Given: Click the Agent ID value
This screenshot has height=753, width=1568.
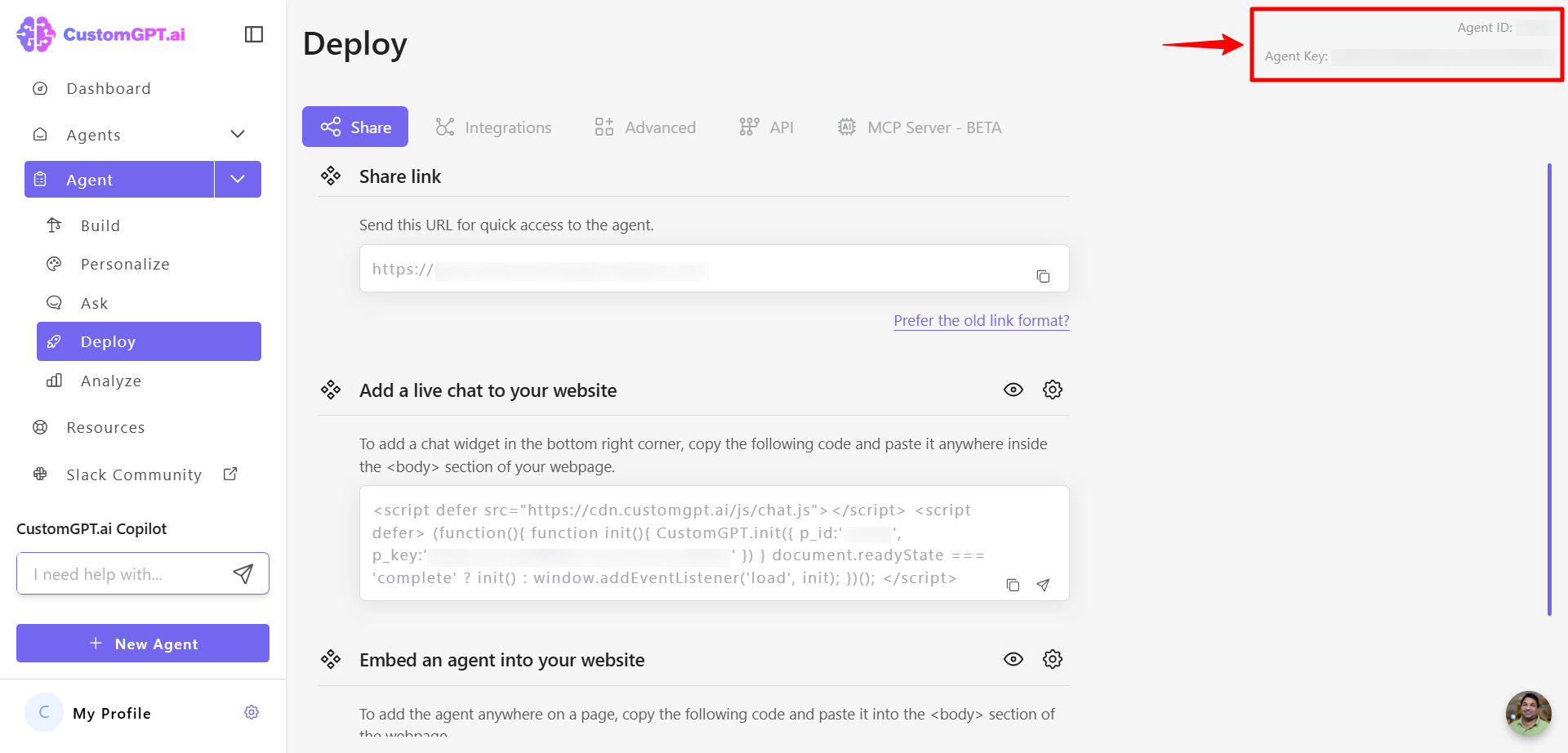Looking at the screenshot, I should click(x=1535, y=28).
